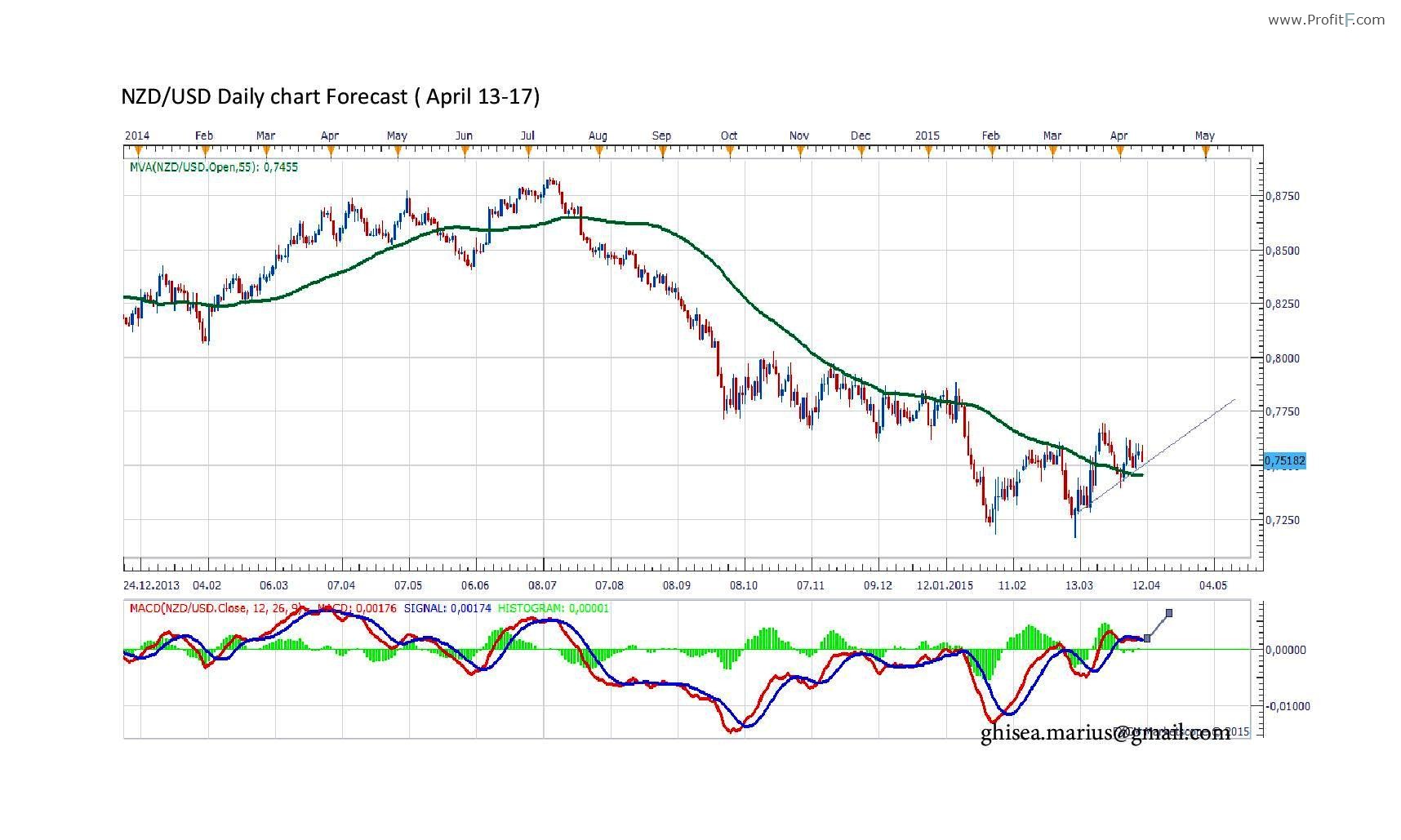Click the orange marker below Aug

[x=598, y=150]
